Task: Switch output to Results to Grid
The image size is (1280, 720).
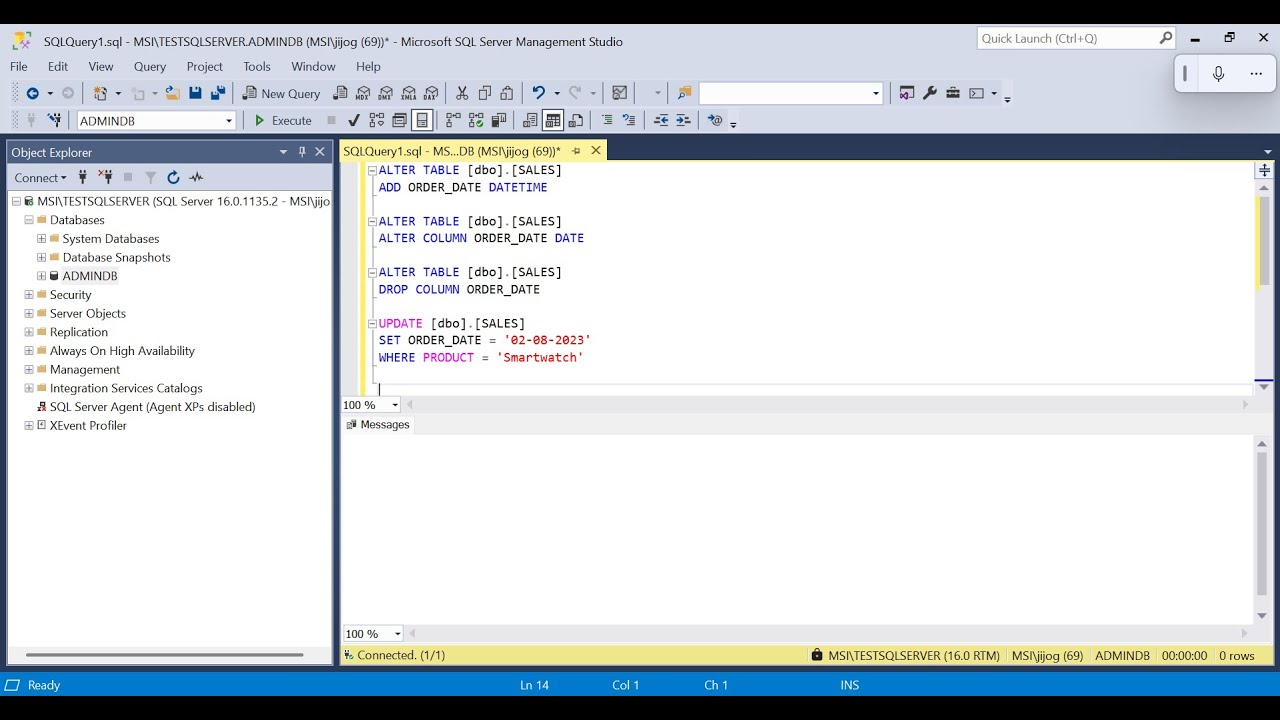Action: point(553,120)
